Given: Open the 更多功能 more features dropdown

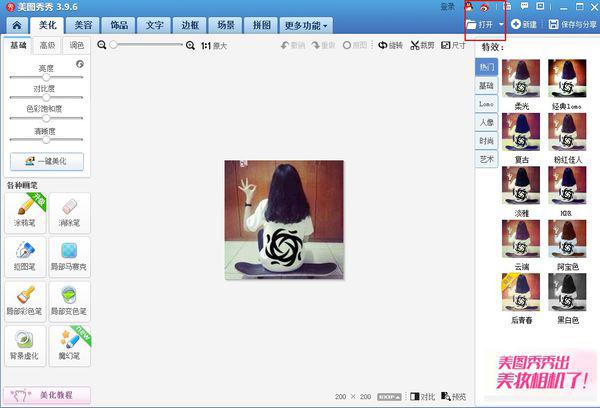Looking at the screenshot, I should click(x=306, y=26).
